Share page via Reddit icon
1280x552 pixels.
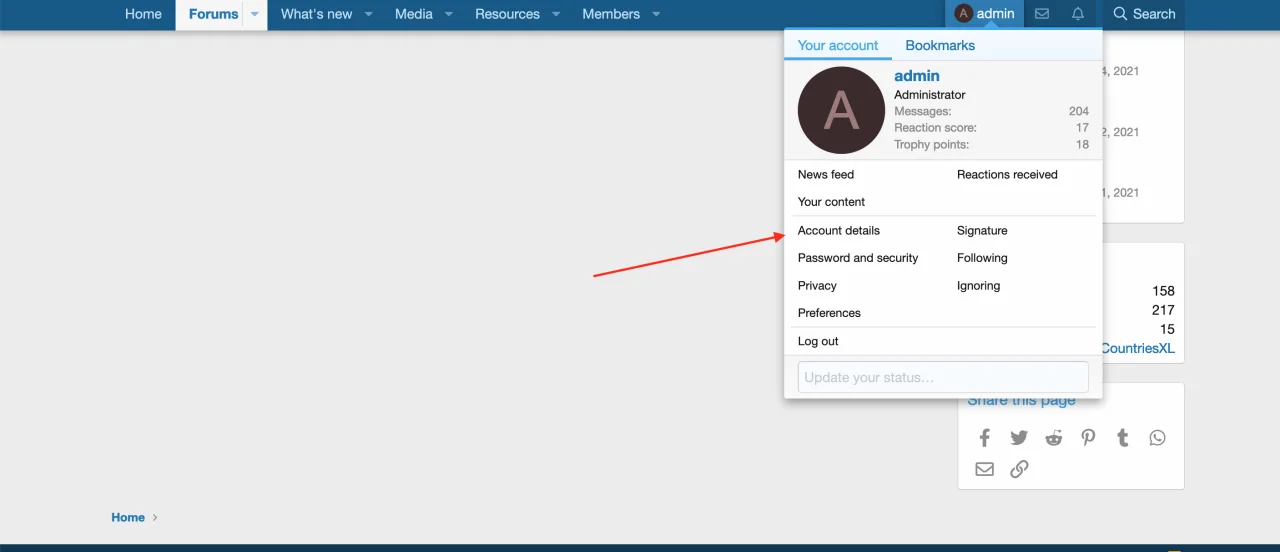pos(1054,438)
